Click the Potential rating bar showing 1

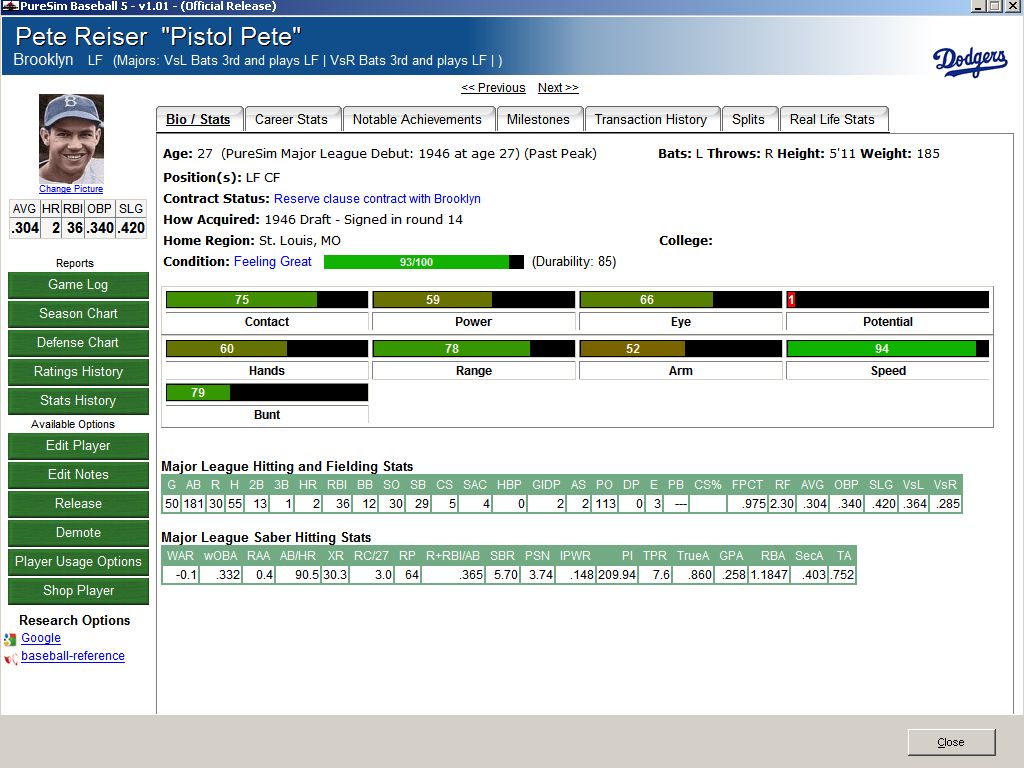(888, 300)
